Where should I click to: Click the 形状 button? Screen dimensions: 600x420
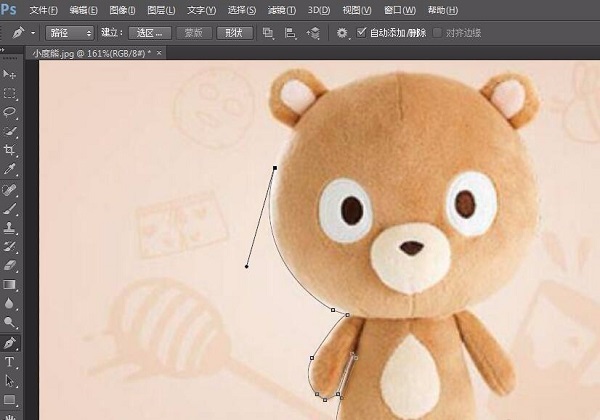pyautogui.click(x=234, y=32)
